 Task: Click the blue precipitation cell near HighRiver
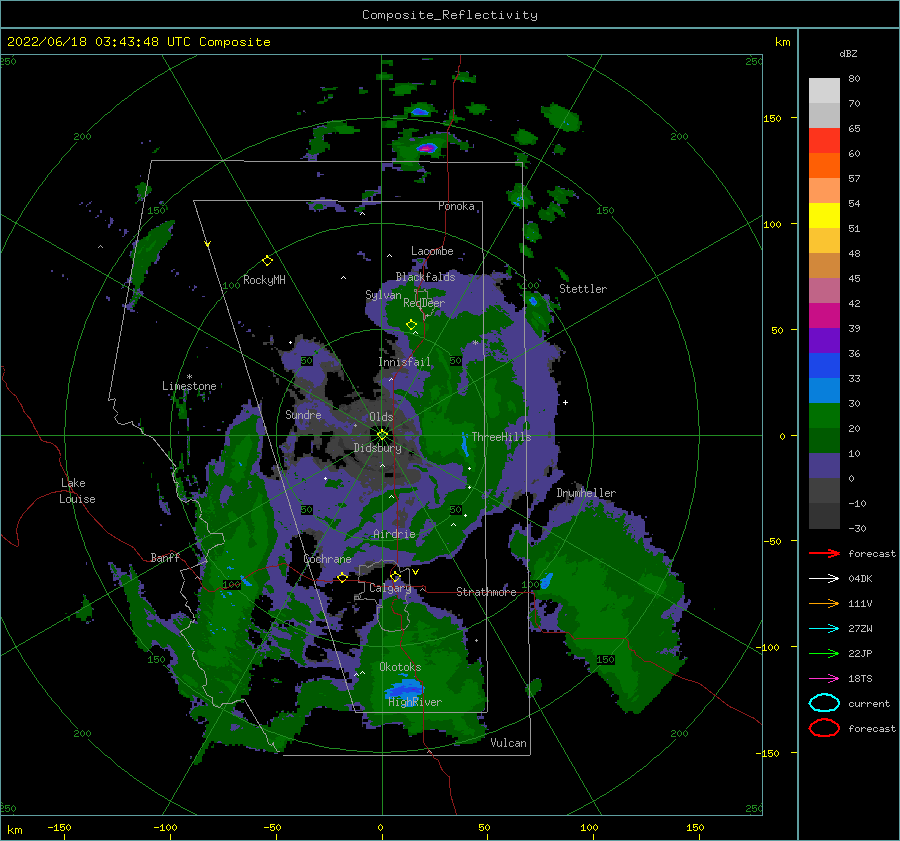point(404,687)
